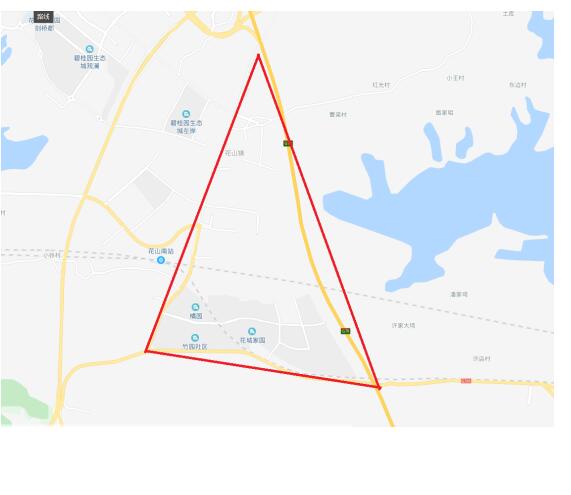The height and width of the screenshot is (495, 571).
Task: Click the top vertex of red triangle
Action: (259, 55)
